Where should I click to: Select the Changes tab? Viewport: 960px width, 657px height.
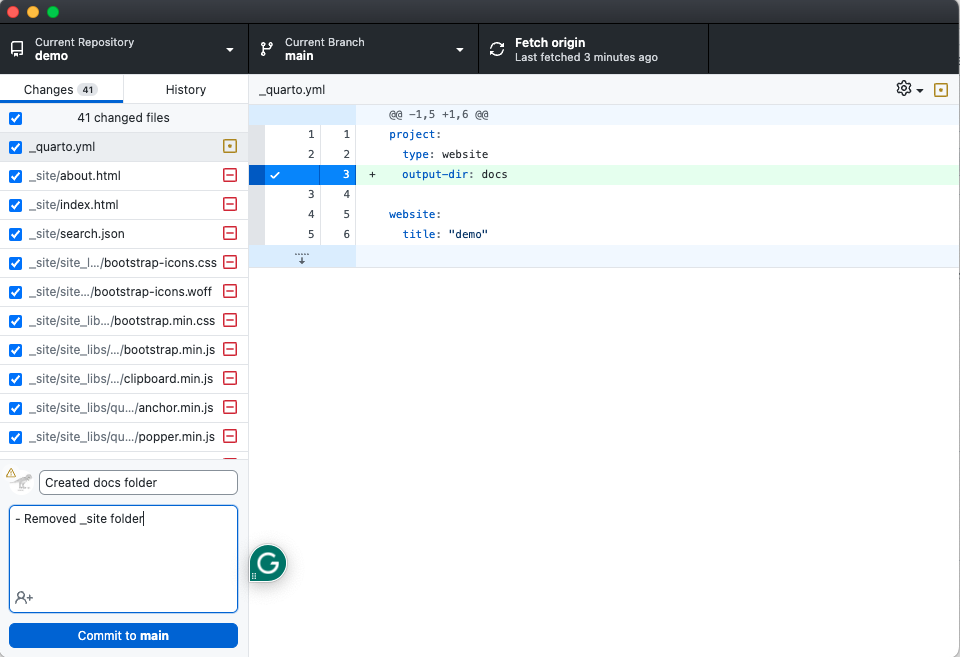60,89
